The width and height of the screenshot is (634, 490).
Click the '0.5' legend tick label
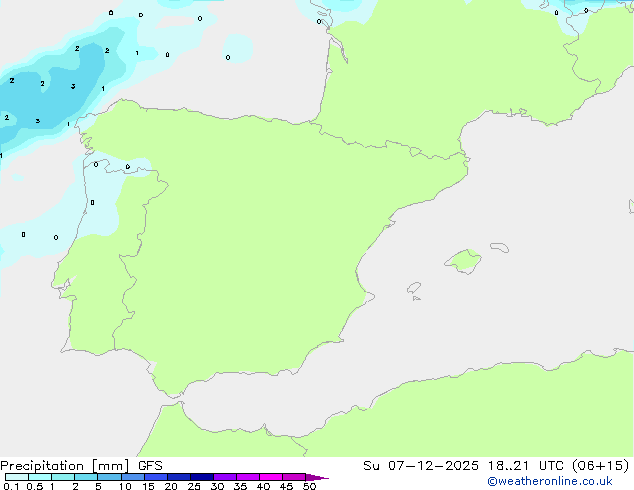click(x=35, y=486)
